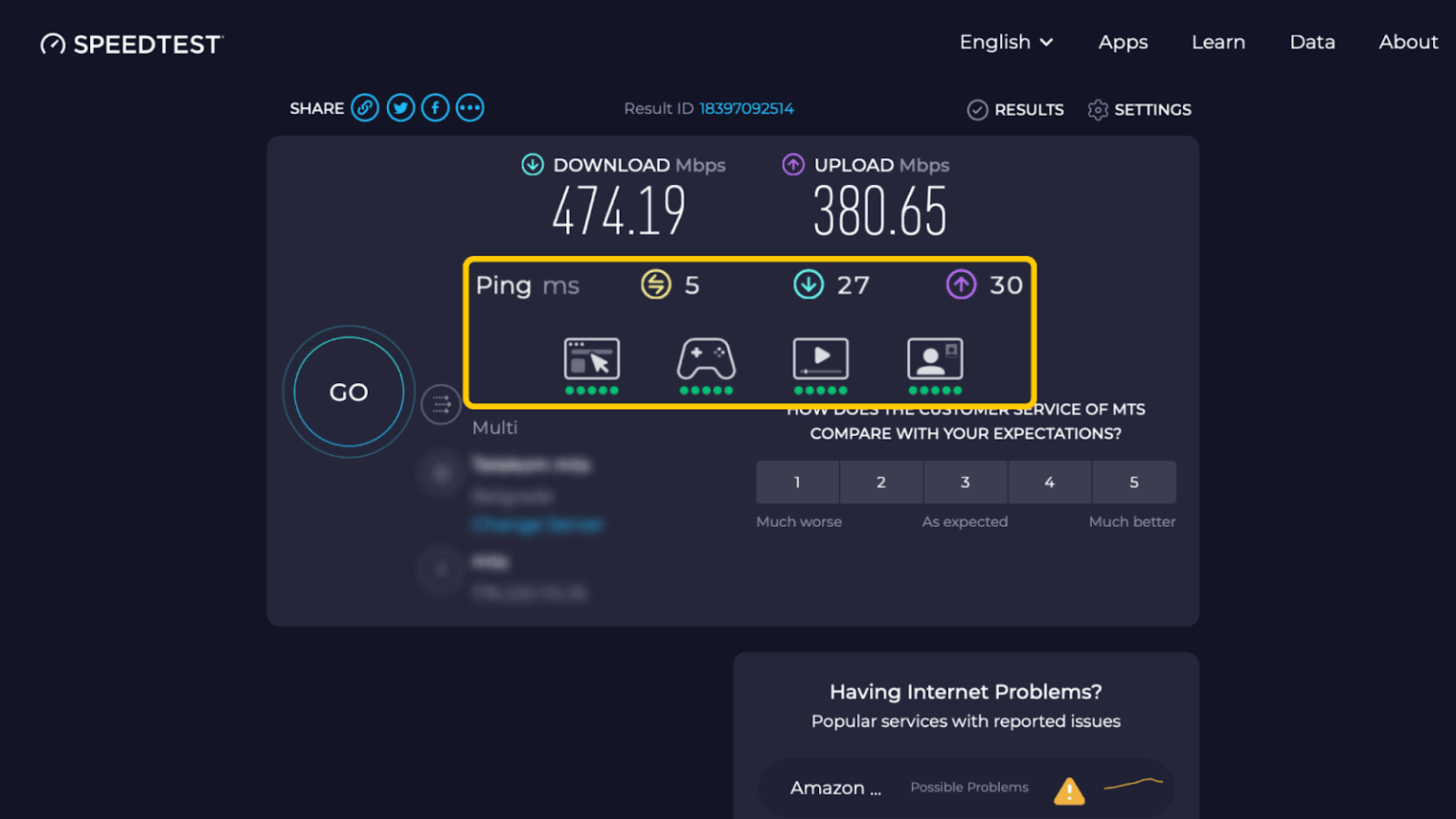Open the Results history icon
The image size is (1456, 819).
(978, 109)
